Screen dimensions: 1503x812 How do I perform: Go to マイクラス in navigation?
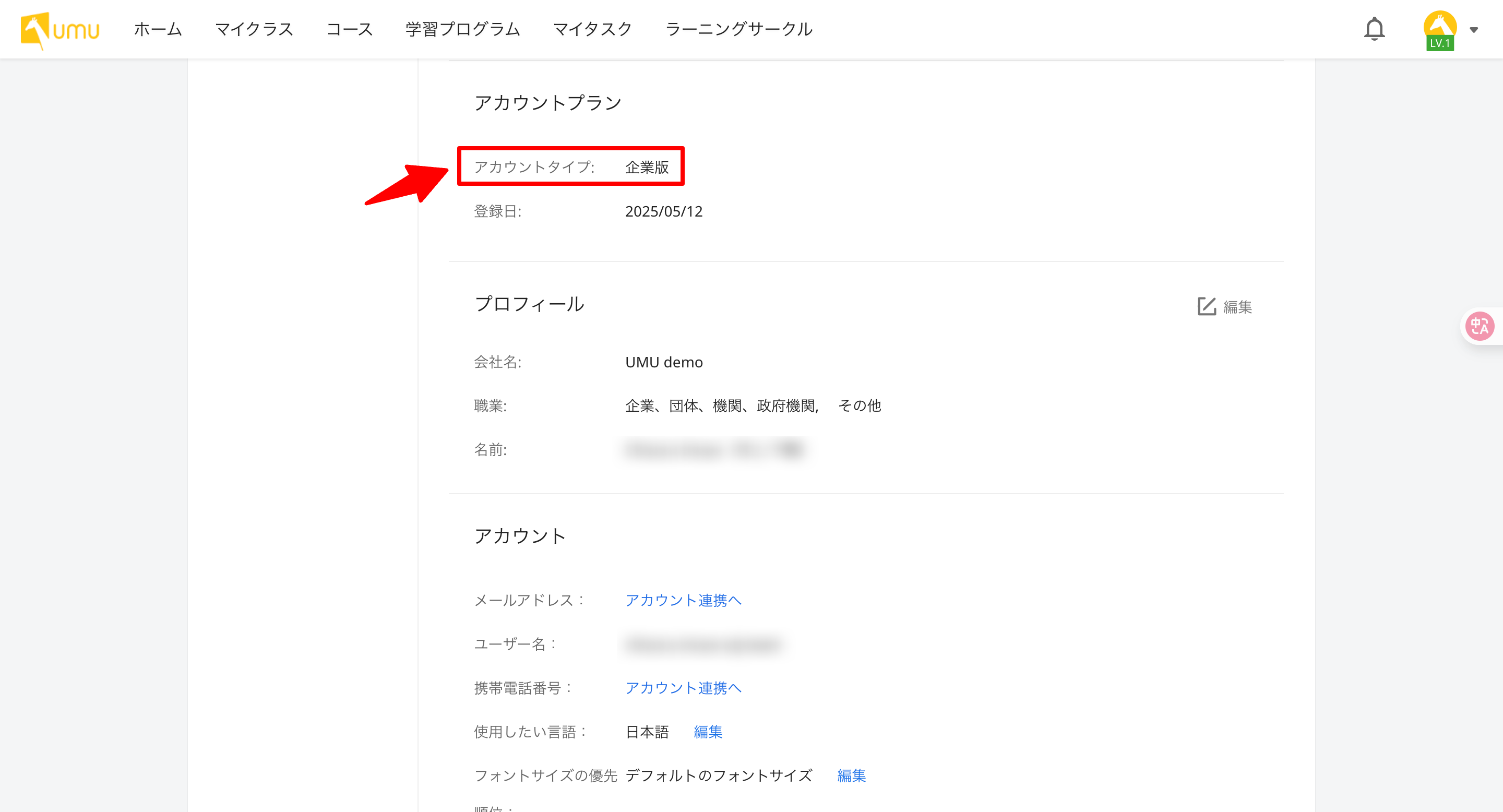click(254, 29)
